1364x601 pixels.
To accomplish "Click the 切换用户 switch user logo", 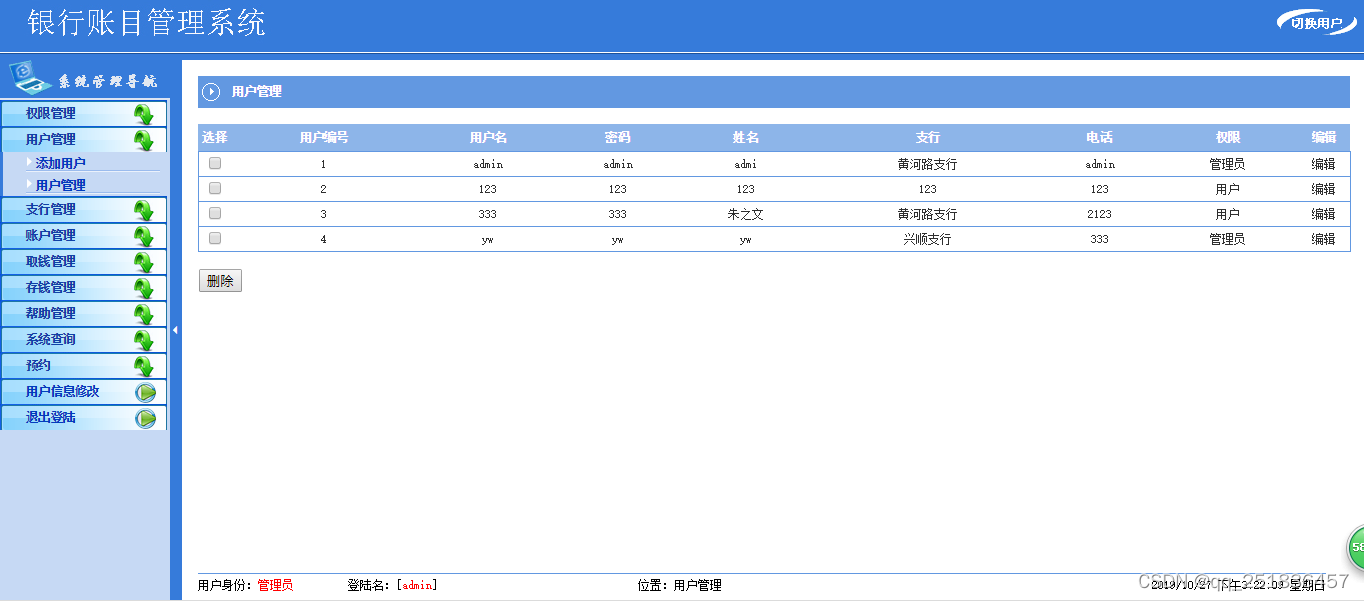I will [x=1316, y=23].
